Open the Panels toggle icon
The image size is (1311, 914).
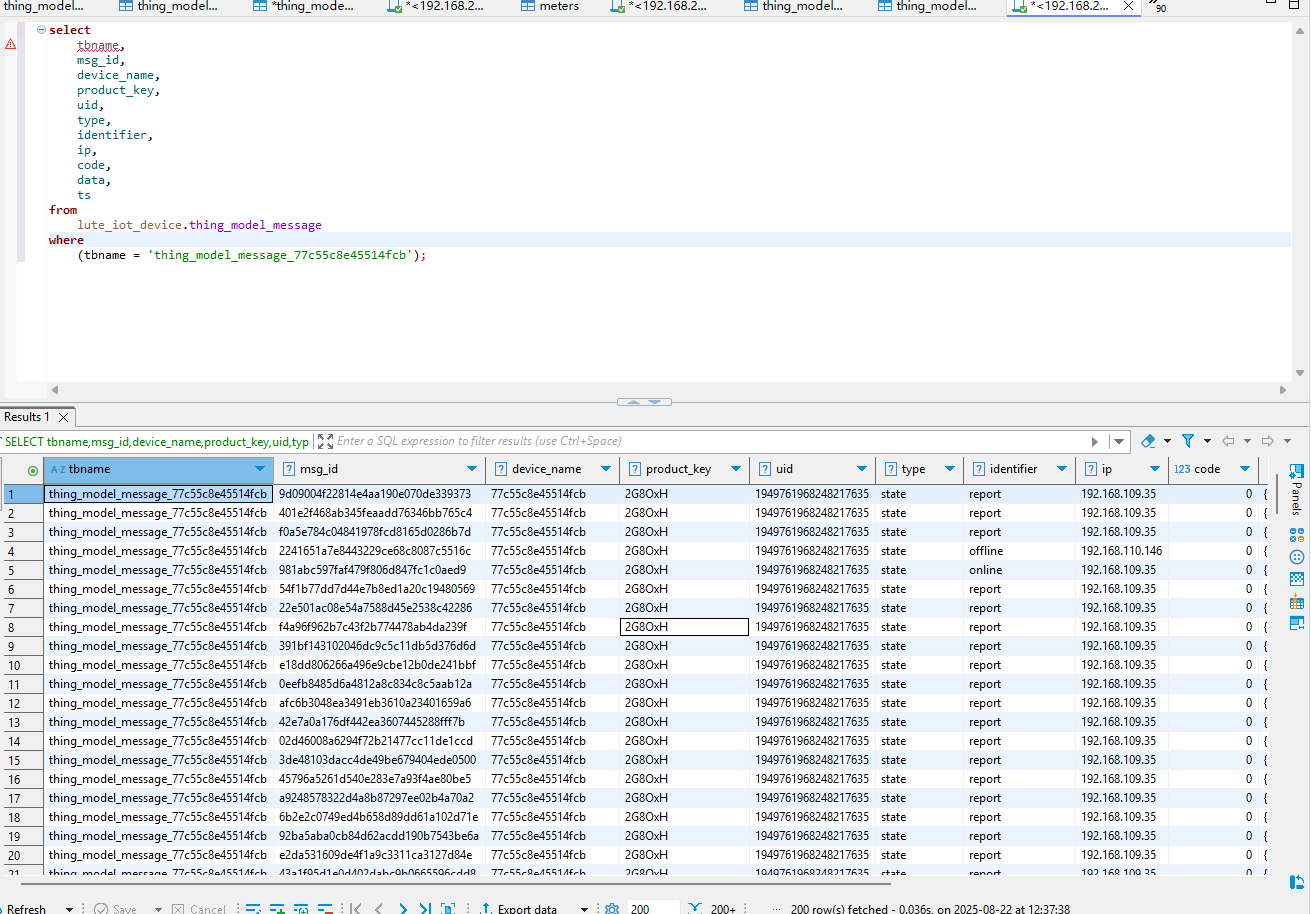pyautogui.click(x=1296, y=471)
